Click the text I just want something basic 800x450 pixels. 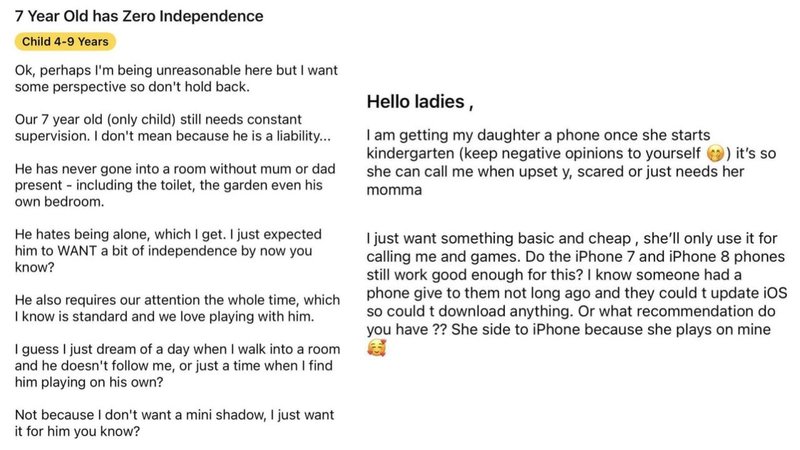tap(498, 238)
